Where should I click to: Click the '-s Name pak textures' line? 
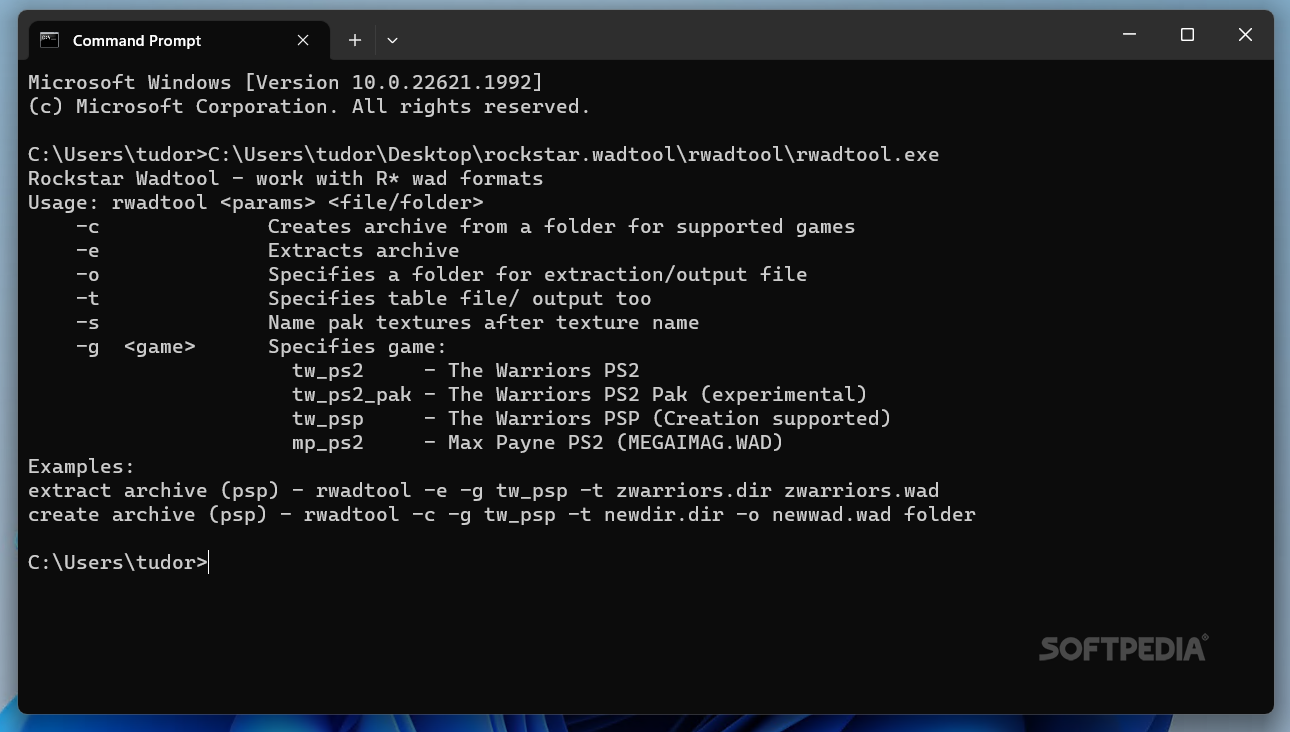tap(387, 322)
